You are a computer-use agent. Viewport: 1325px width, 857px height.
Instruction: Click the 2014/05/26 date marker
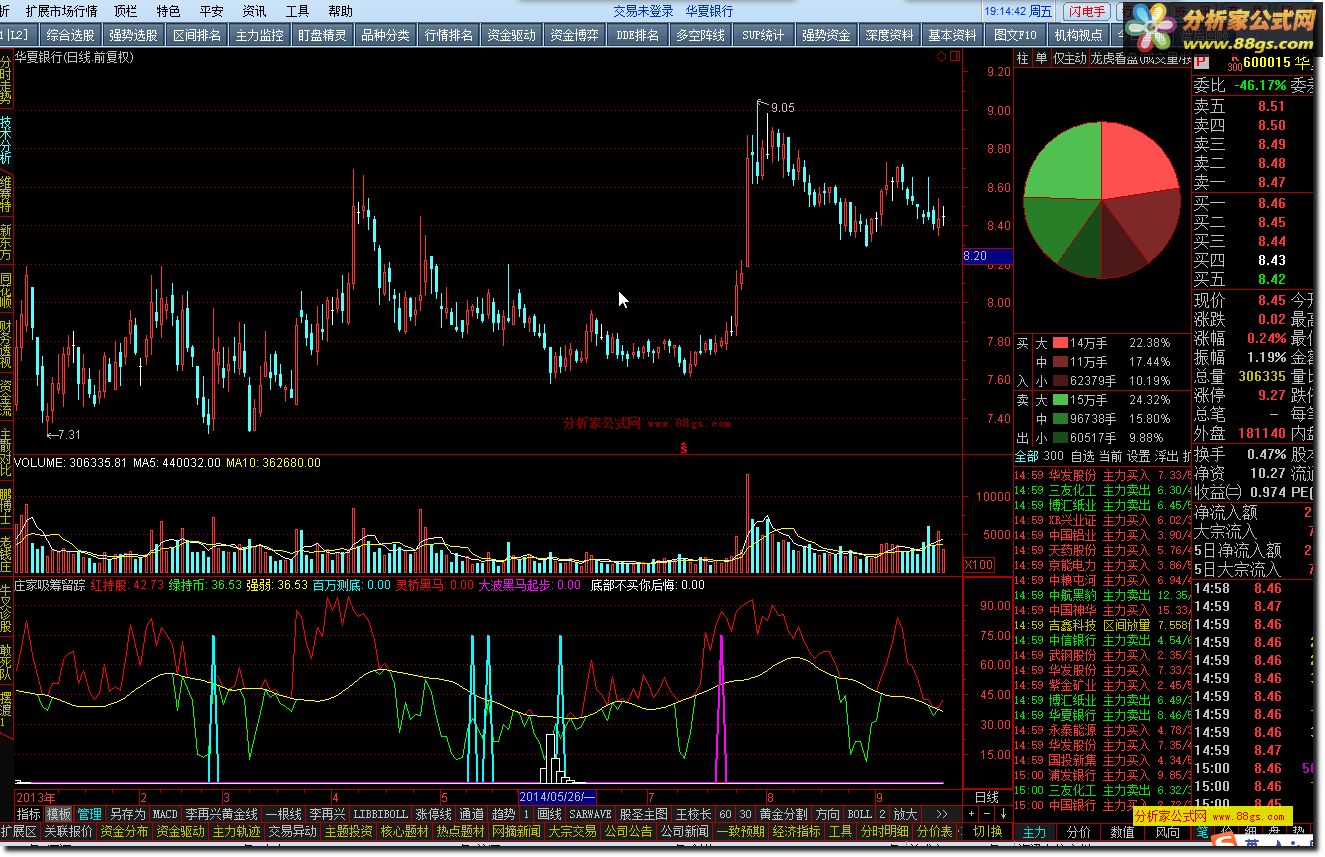557,797
